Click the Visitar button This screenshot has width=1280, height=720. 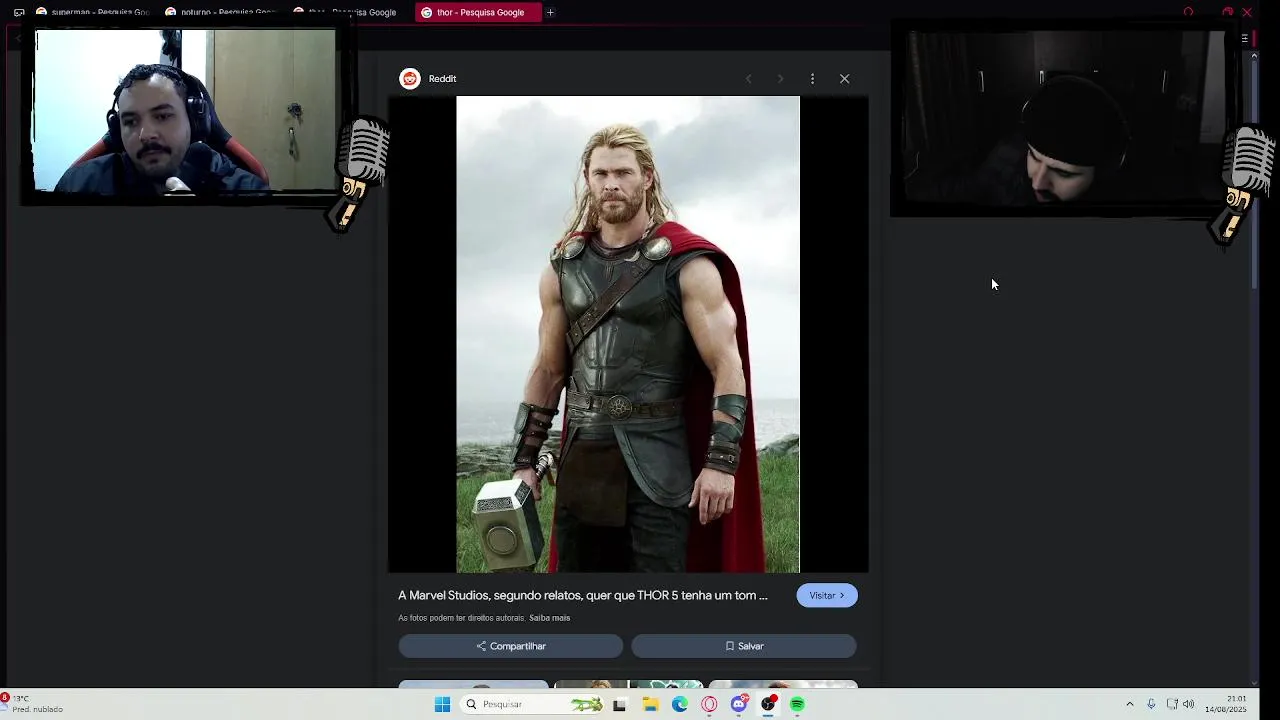point(827,595)
